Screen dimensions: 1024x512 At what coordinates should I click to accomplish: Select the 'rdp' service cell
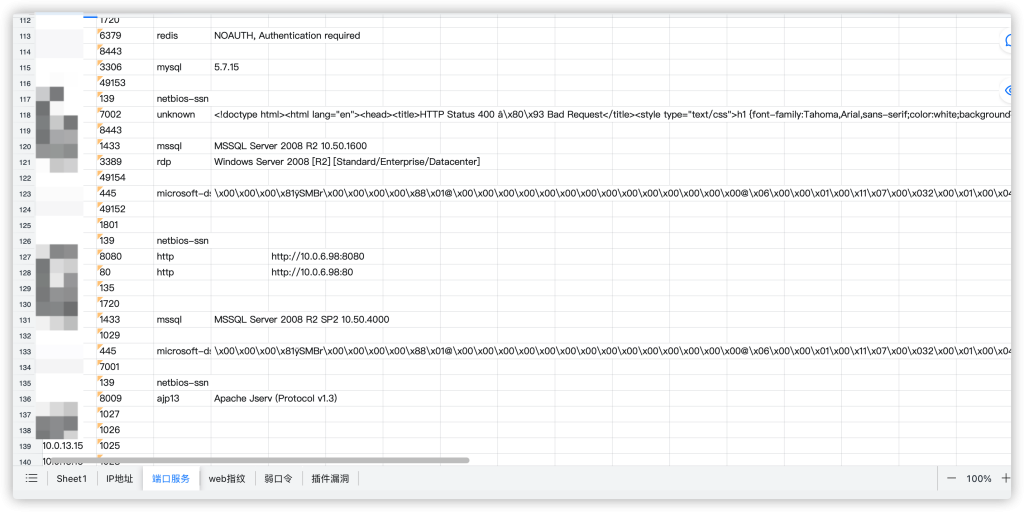tap(182, 161)
